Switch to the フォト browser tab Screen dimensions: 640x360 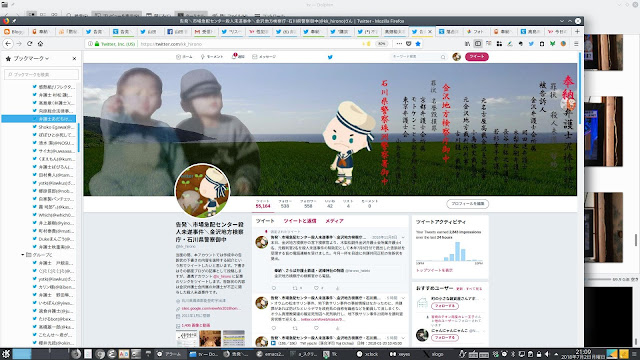(x=476, y=31)
